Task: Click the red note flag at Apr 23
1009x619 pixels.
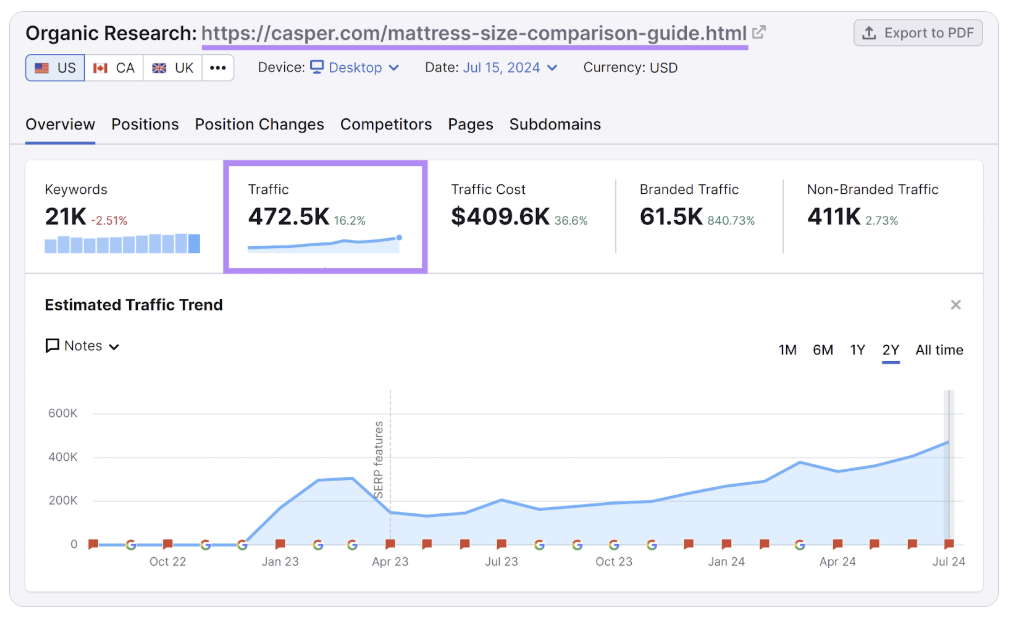Action: [390, 545]
